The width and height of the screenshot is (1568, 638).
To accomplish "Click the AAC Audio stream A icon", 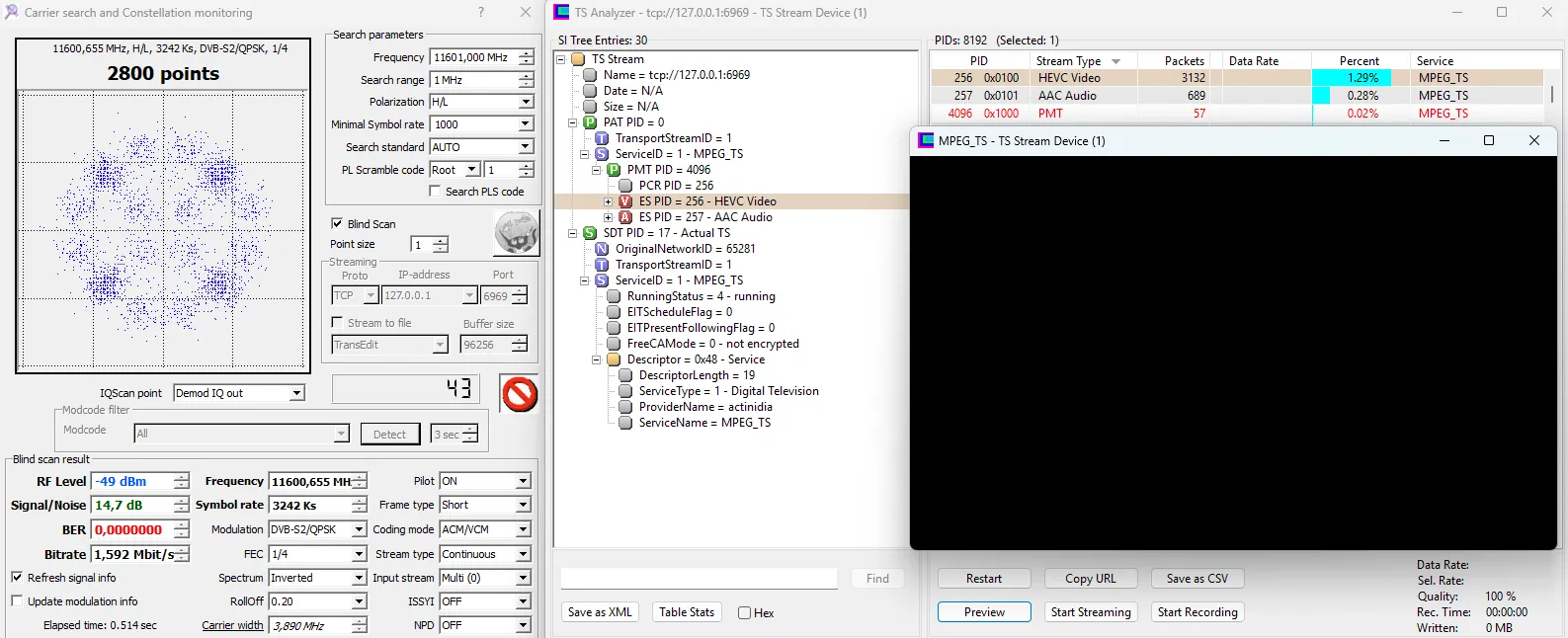I will tap(625, 217).
